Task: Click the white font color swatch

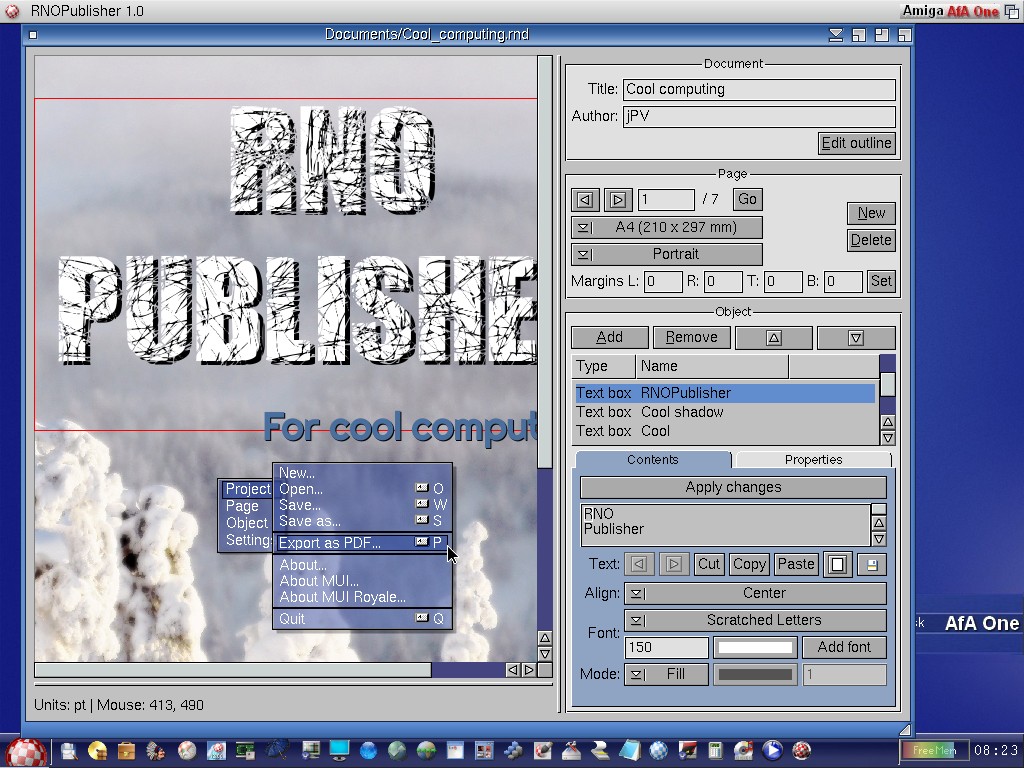Action: 755,647
